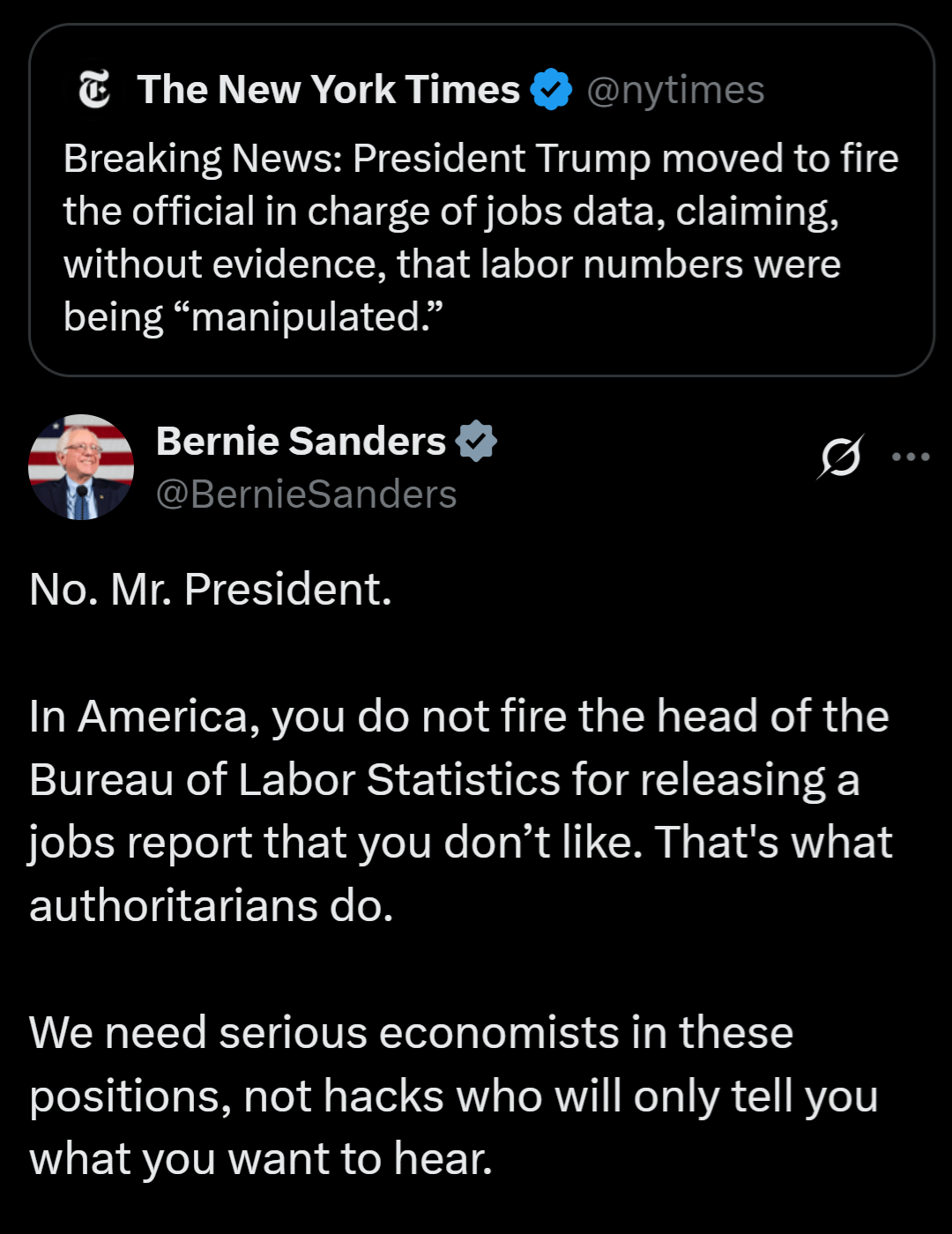The height and width of the screenshot is (1234, 952).
Task: Visit the @BernieSanders handle
Action: click(x=307, y=494)
